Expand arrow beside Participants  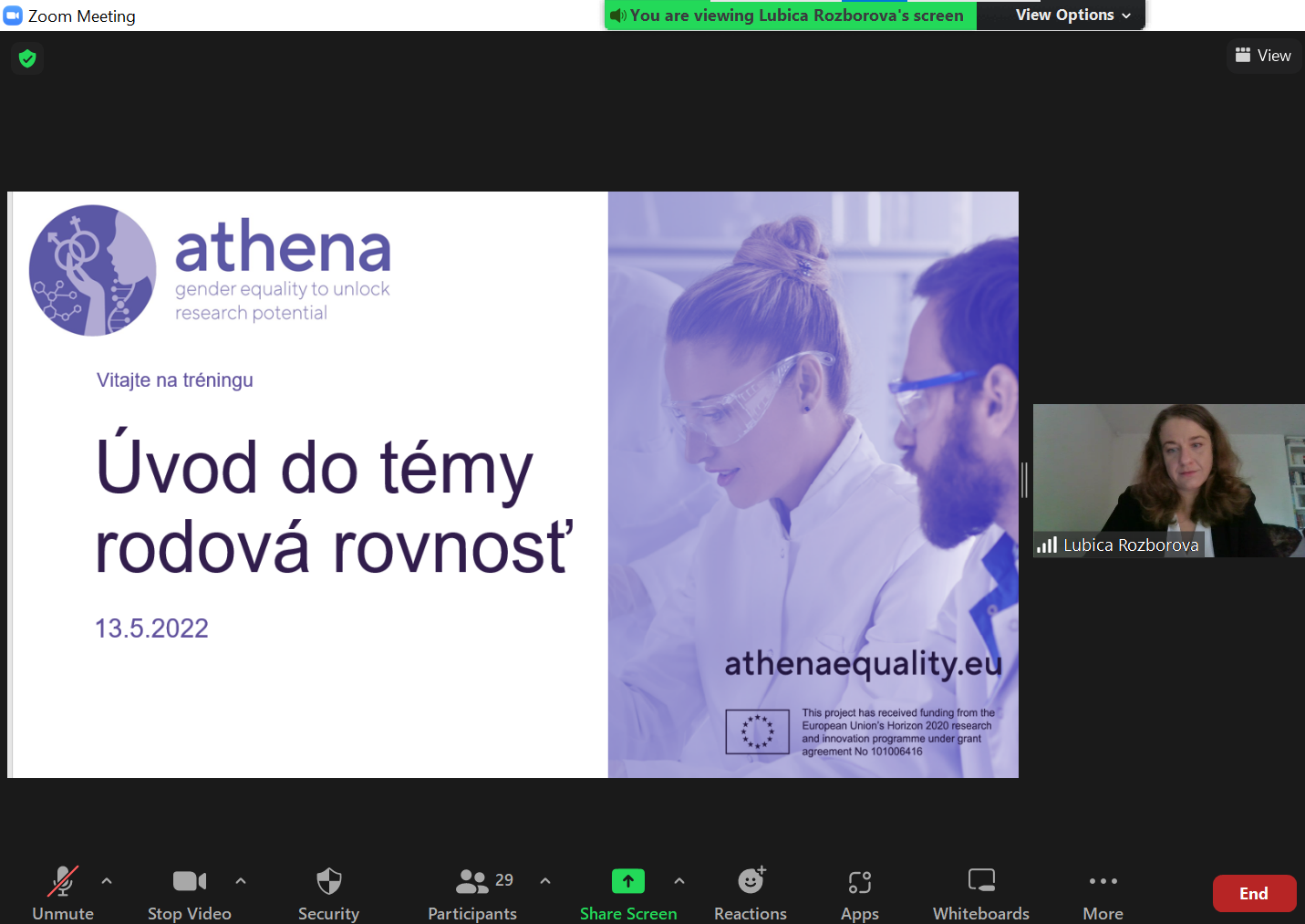[x=545, y=881]
